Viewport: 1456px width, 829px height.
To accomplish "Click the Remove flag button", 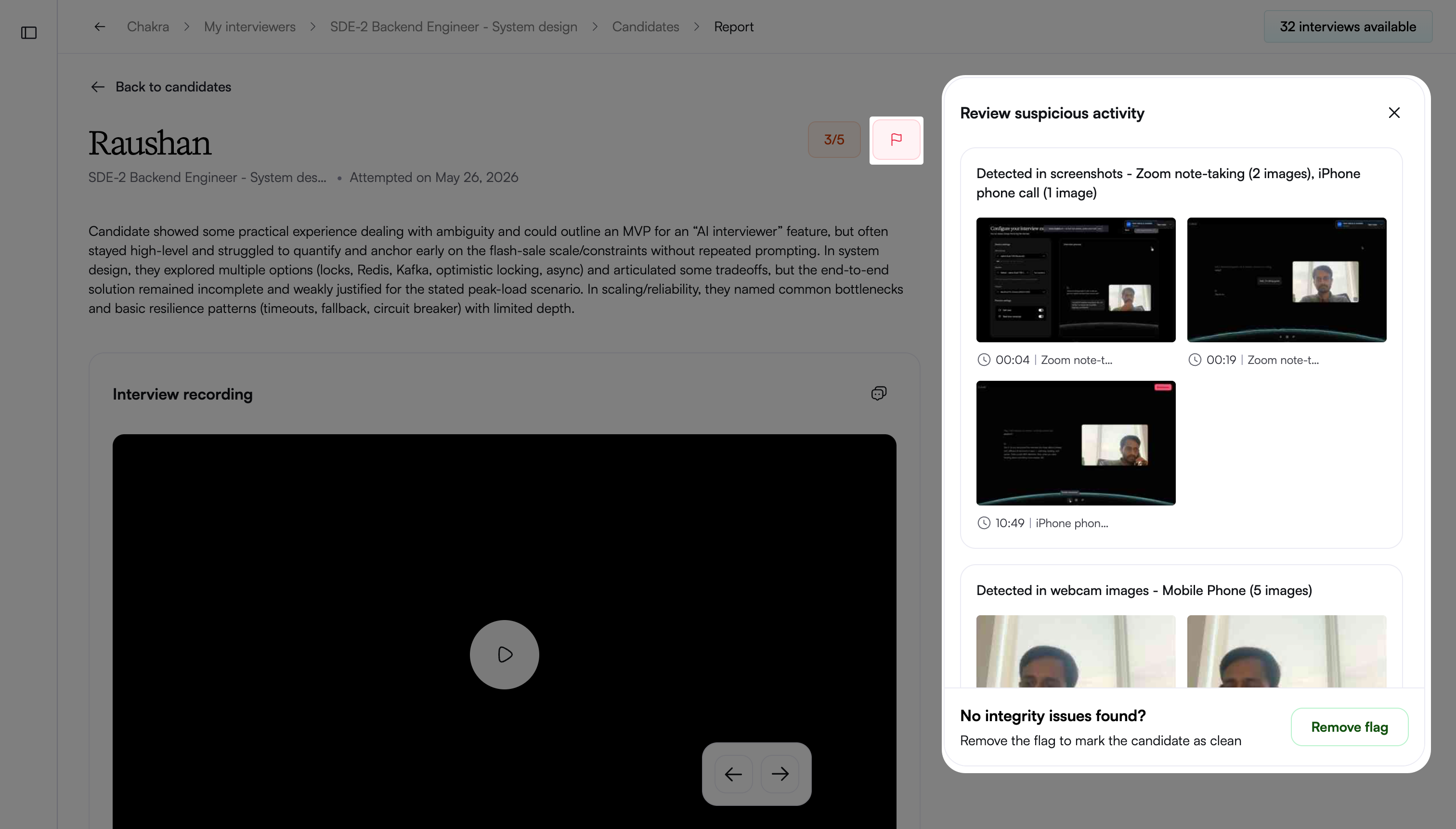I will (1350, 726).
